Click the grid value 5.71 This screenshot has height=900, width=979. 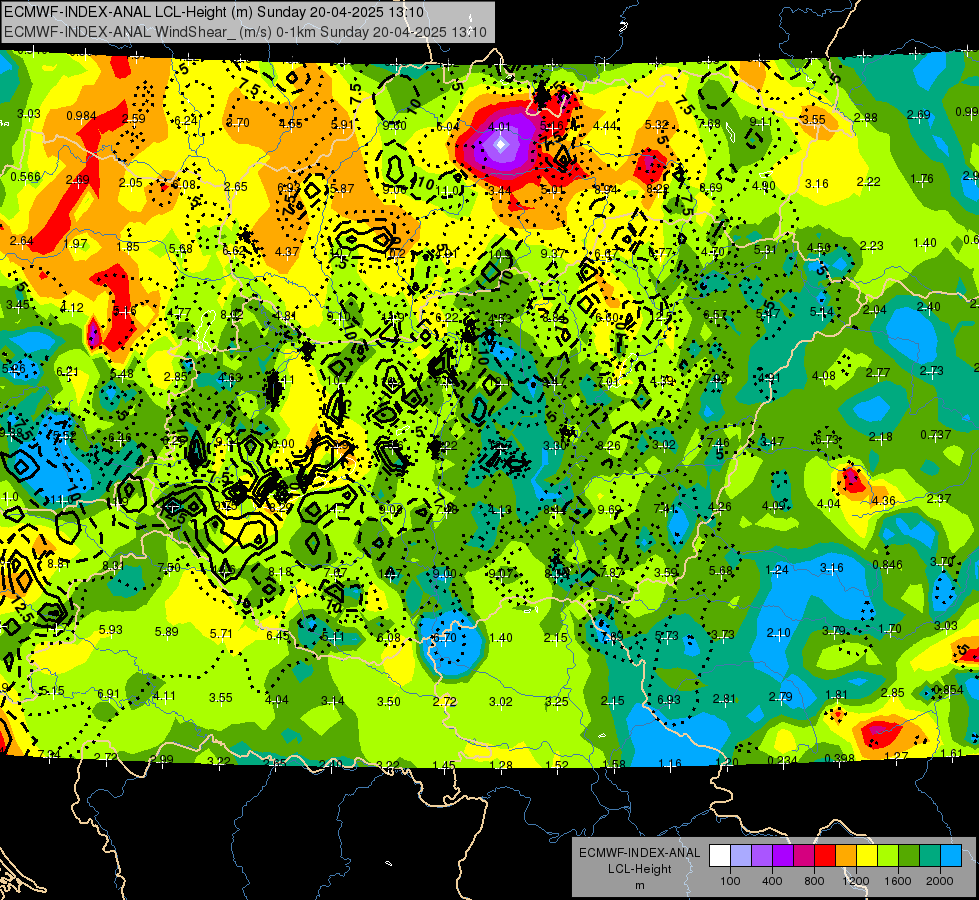coord(221,633)
